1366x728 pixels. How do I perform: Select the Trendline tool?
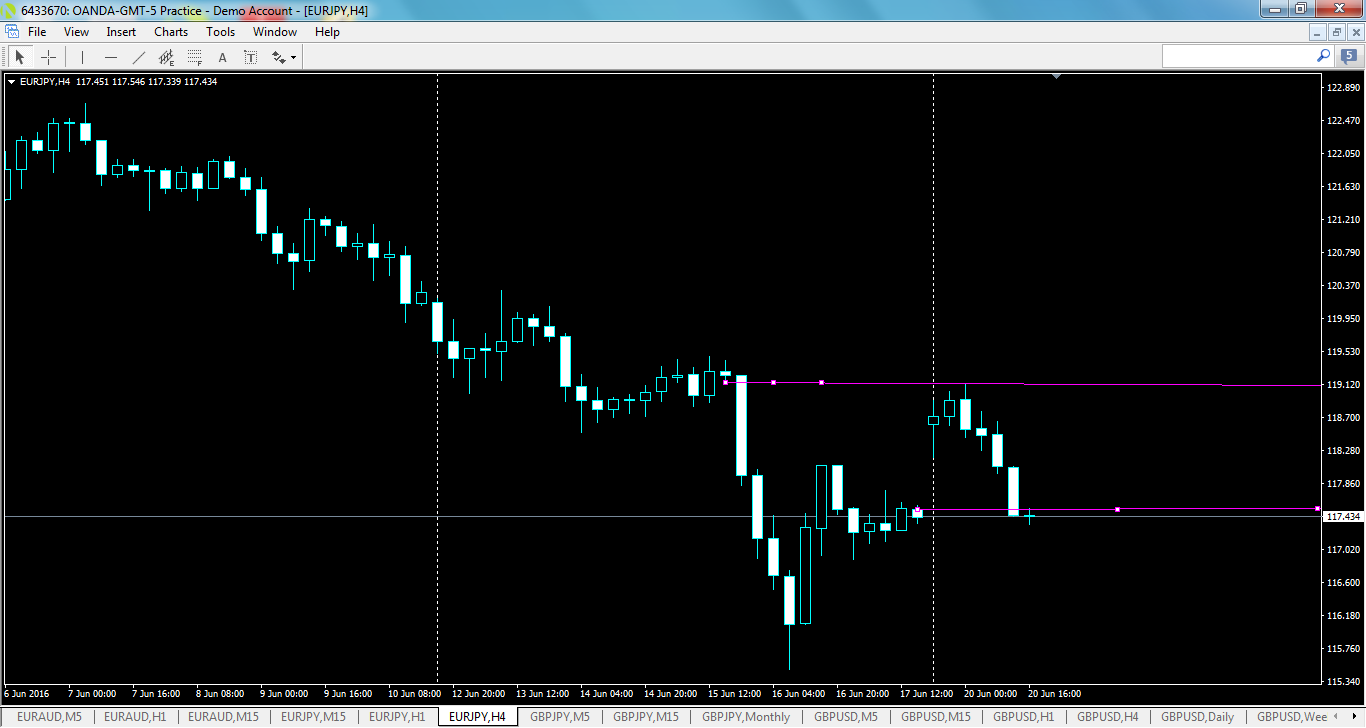138,56
